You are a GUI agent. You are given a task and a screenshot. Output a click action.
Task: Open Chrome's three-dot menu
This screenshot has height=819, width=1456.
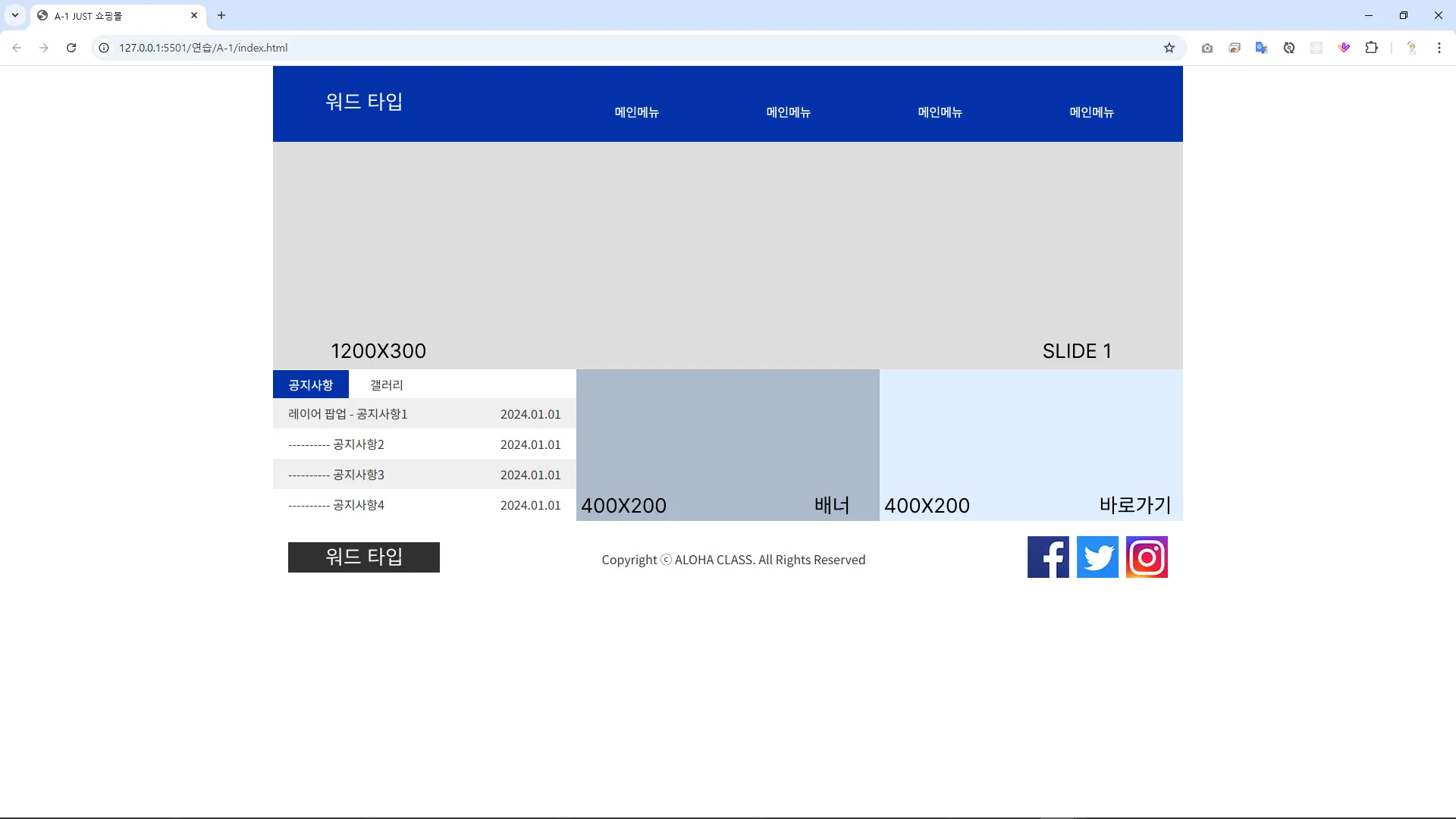(x=1439, y=48)
